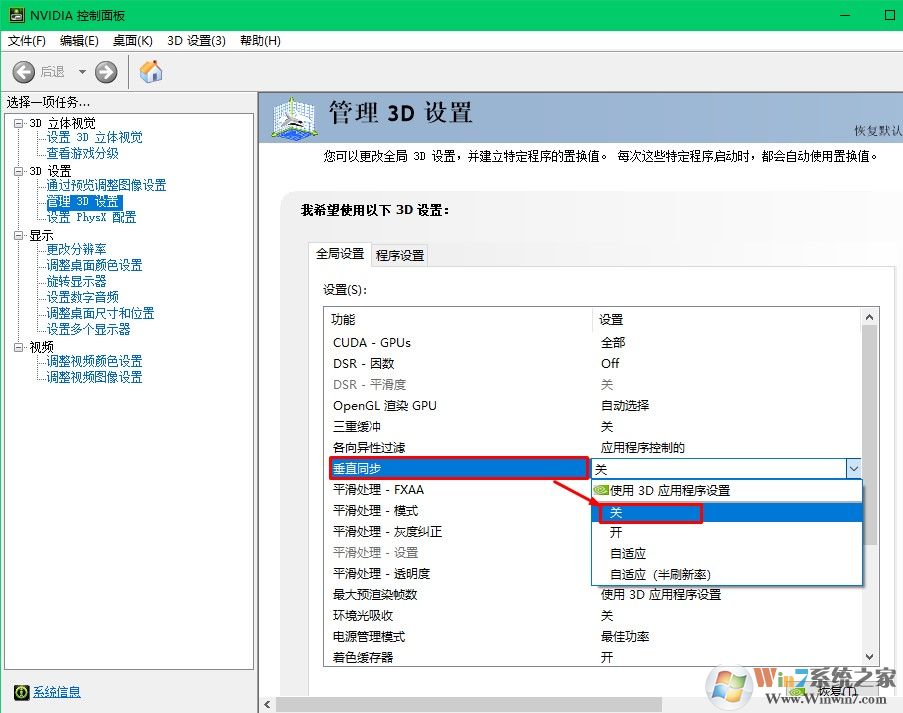Select 设置 PhysX 配置 in the task tree

pyautogui.click(x=91, y=217)
